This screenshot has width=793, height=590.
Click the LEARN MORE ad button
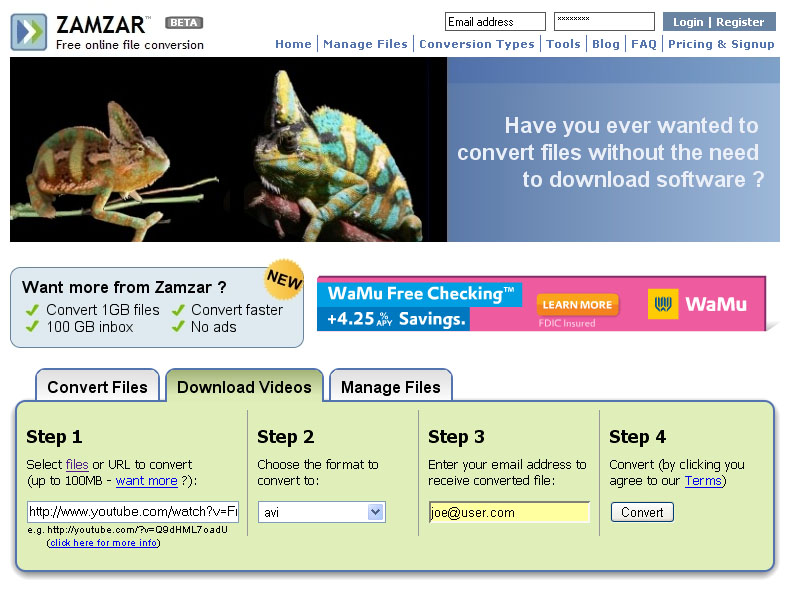point(577,305)
